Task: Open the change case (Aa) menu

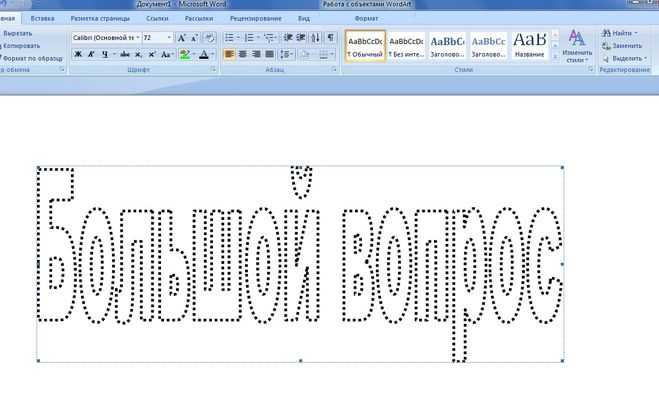Action: [x=166, y=54]
